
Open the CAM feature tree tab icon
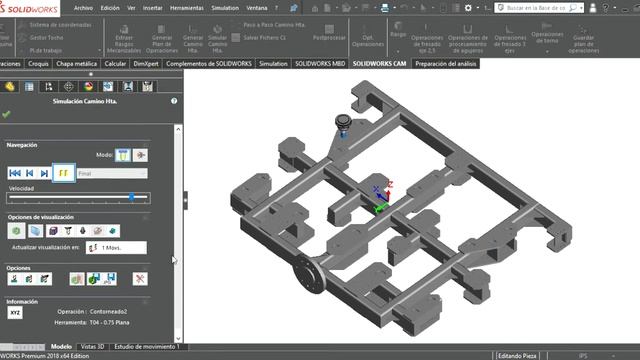[108, 87]
